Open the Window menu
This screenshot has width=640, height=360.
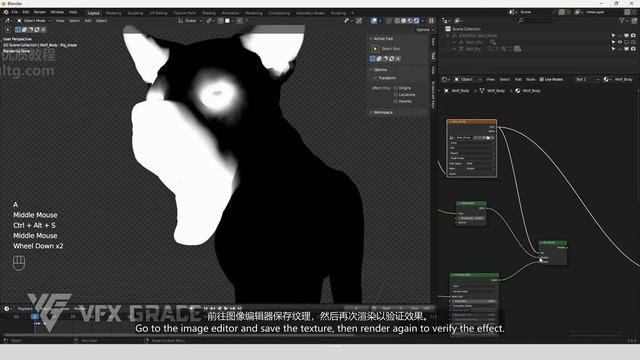click(57, 12)
